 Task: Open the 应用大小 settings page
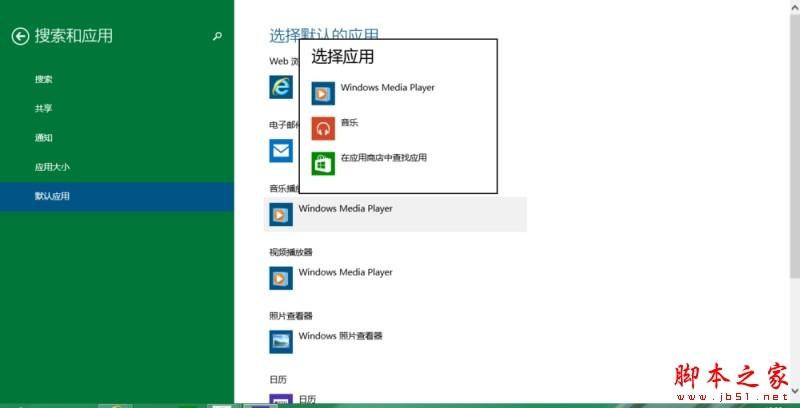pyautogui.click(x=52, y=167)
